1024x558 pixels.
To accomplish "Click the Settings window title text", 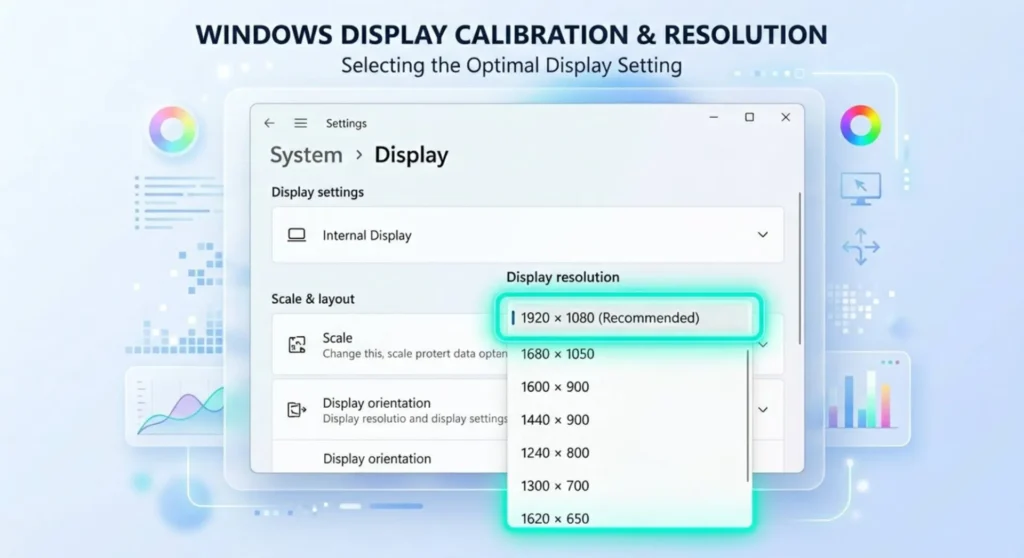I will point(346,123).
